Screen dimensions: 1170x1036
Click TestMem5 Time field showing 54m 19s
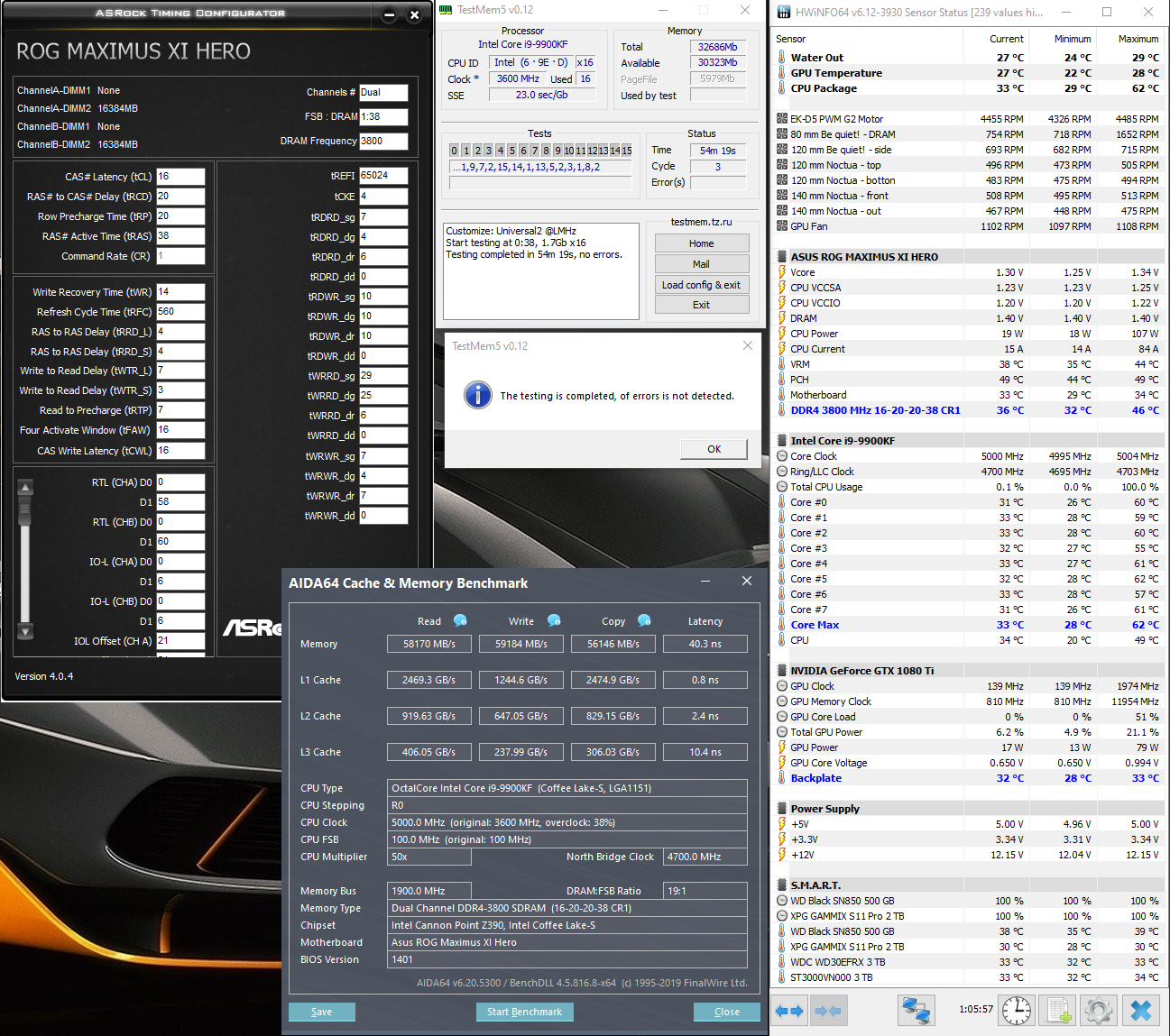[x=718, y=151]
